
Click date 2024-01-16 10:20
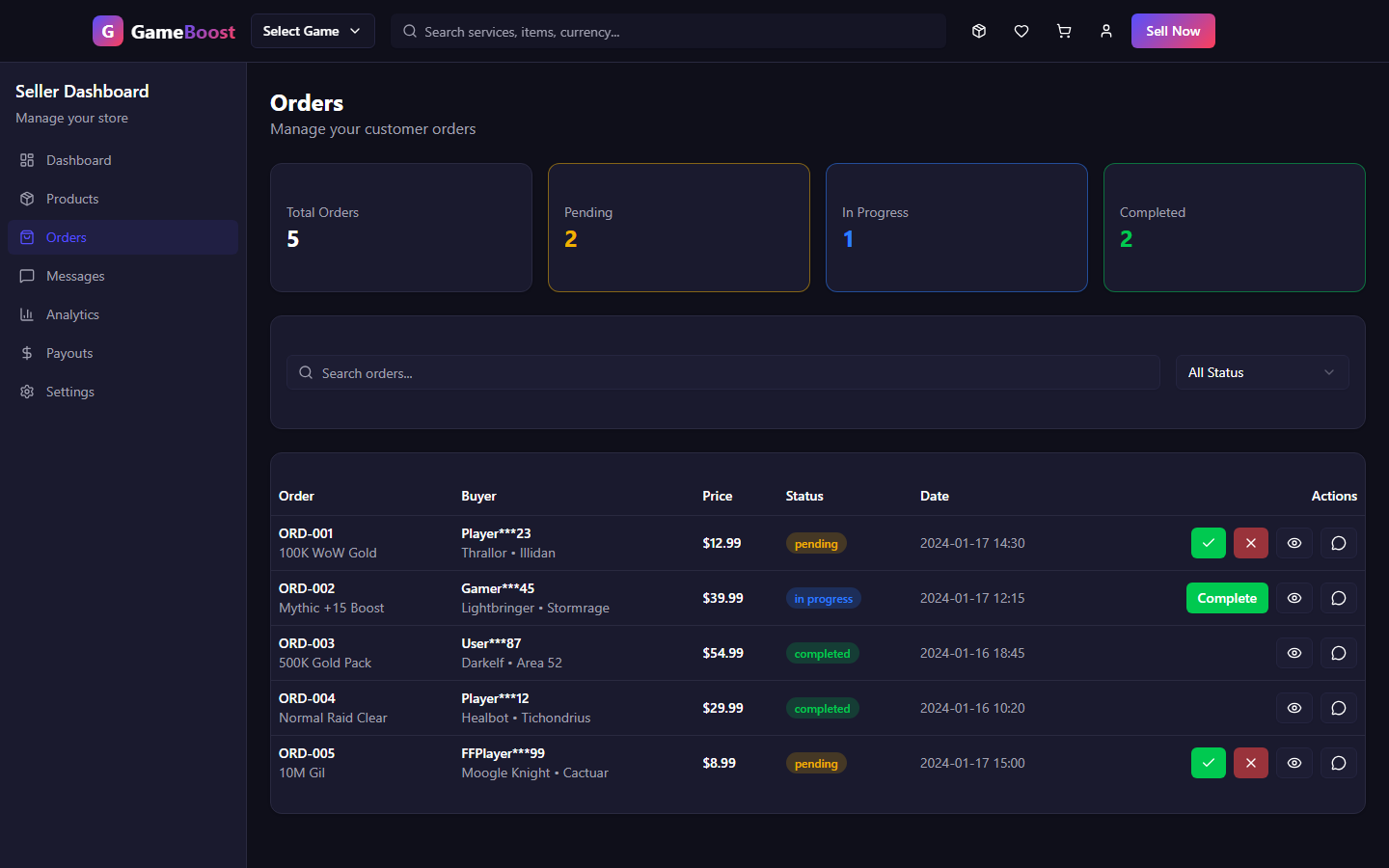tap(972, 708)
